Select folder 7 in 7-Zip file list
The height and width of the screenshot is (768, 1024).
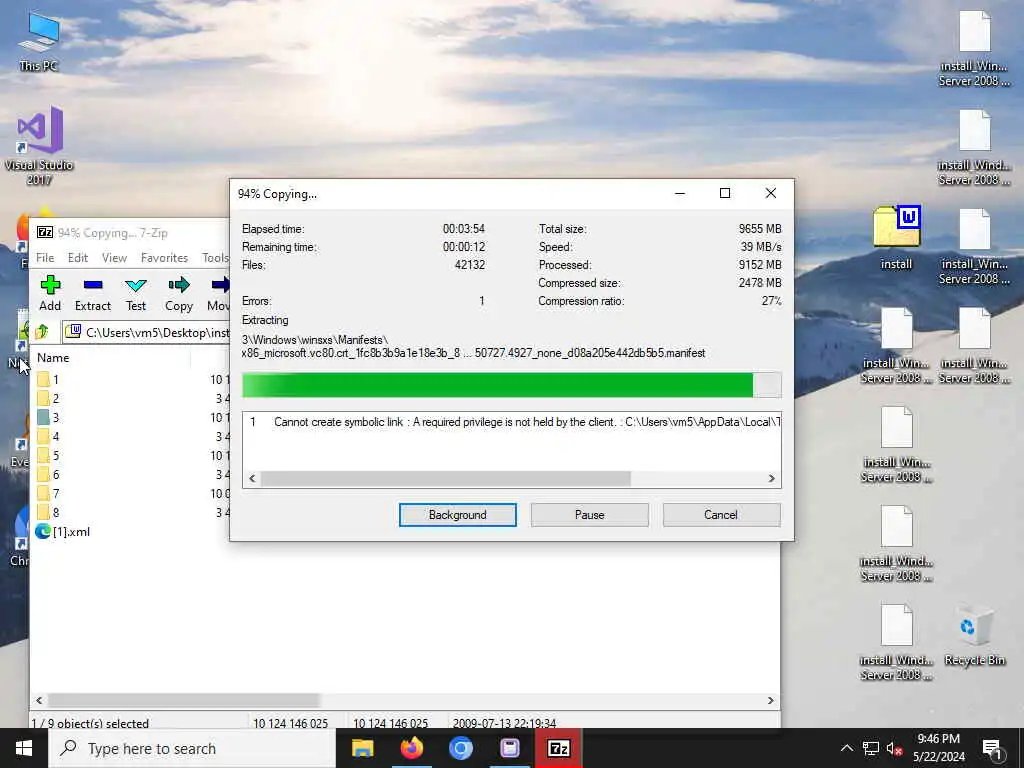coord(56,494)
